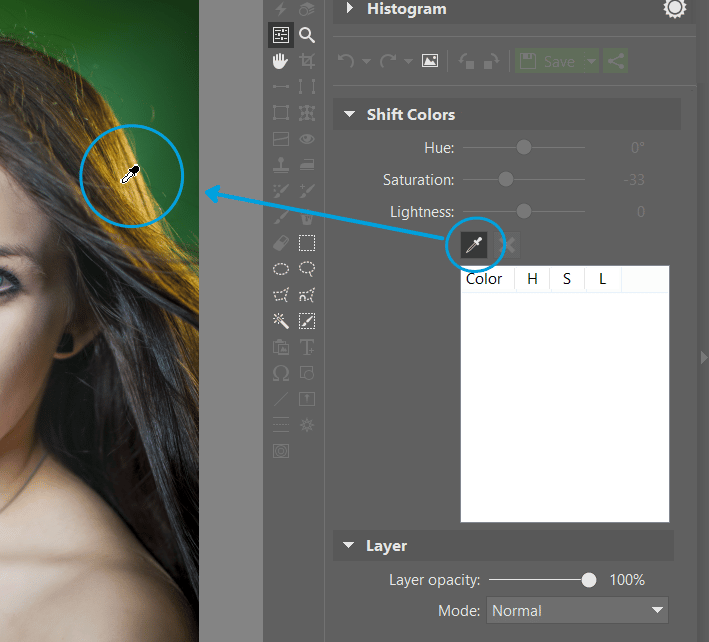This screenshot has width=709, height=642.
Task: Select the Place Image tool
Action: point(281,347)
